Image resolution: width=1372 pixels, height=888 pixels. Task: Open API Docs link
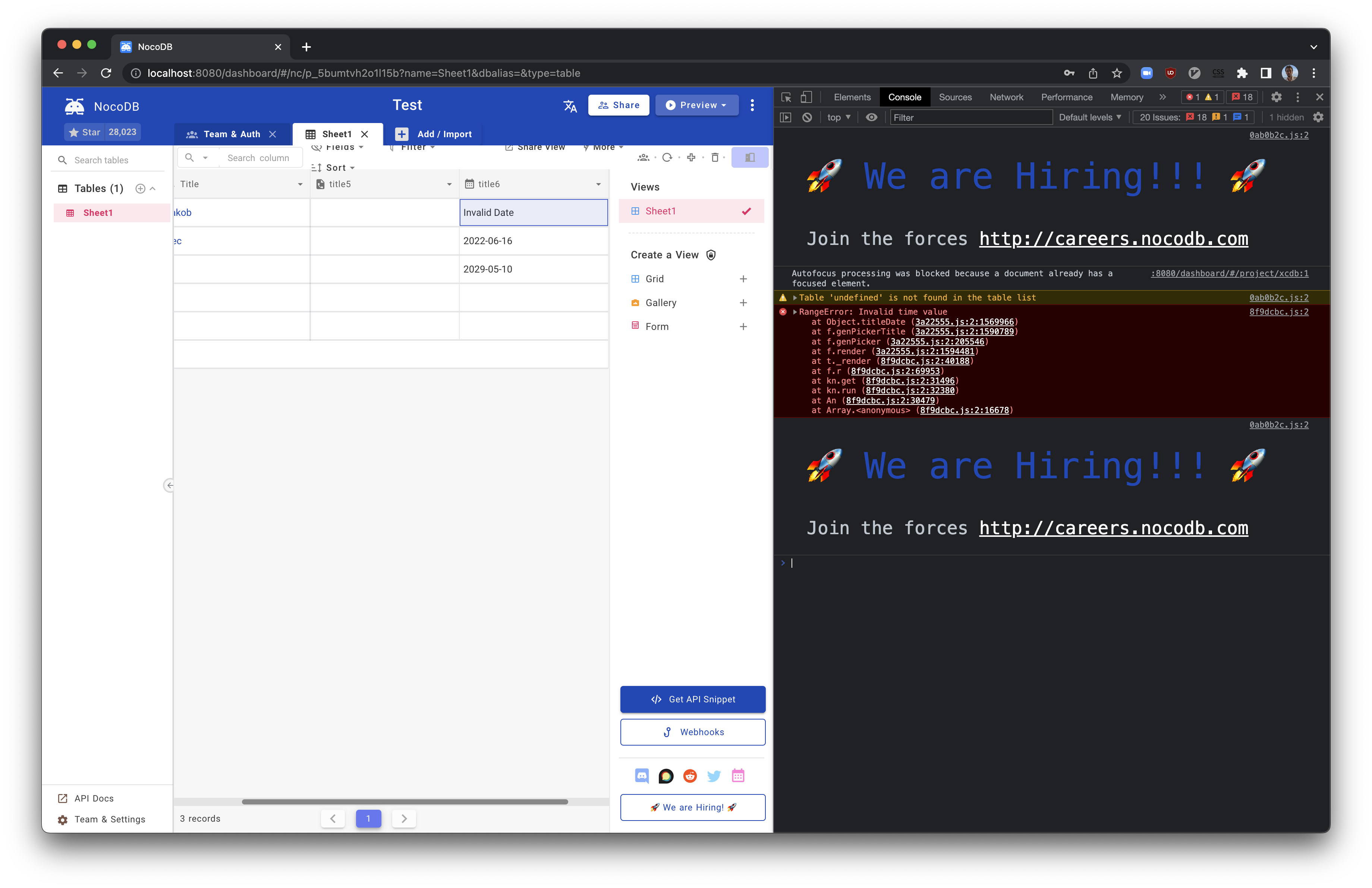tap(86, 798)
